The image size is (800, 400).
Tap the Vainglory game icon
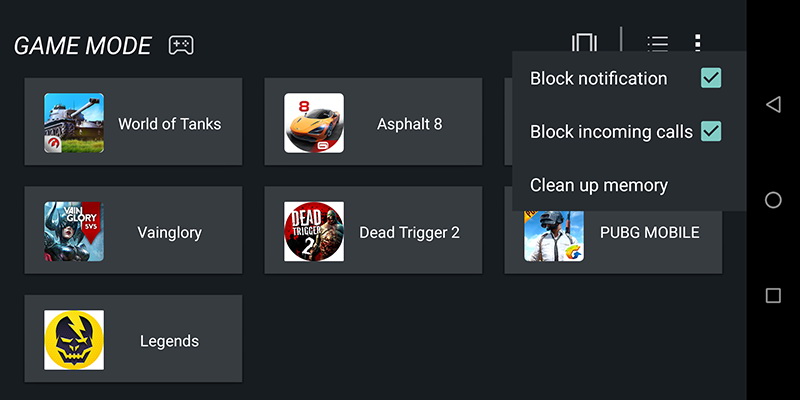[x=74, y=232]
